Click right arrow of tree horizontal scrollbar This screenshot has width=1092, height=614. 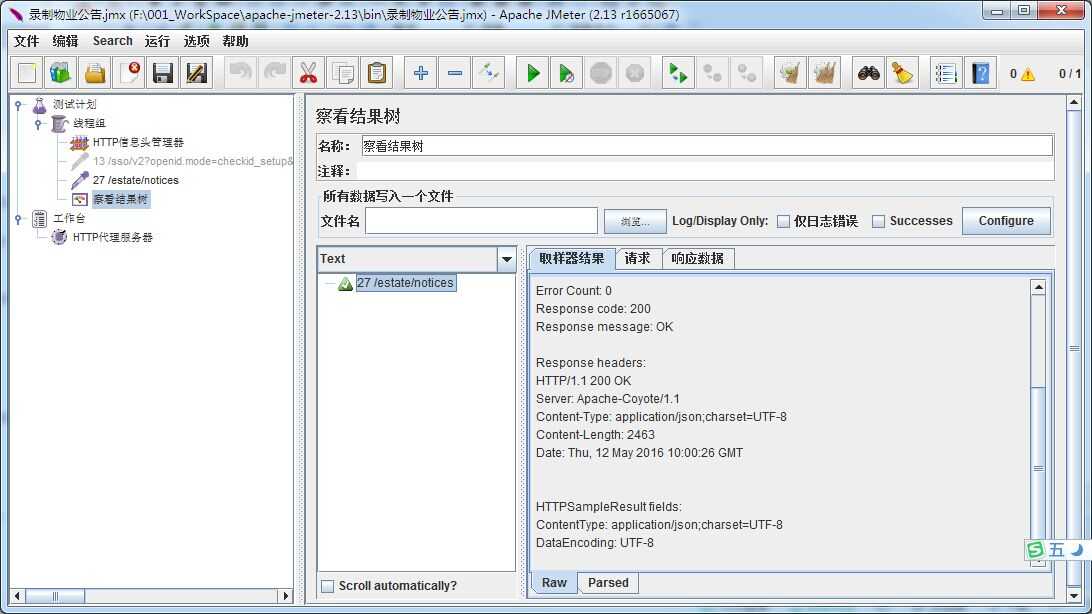click(x=284, y=596)
